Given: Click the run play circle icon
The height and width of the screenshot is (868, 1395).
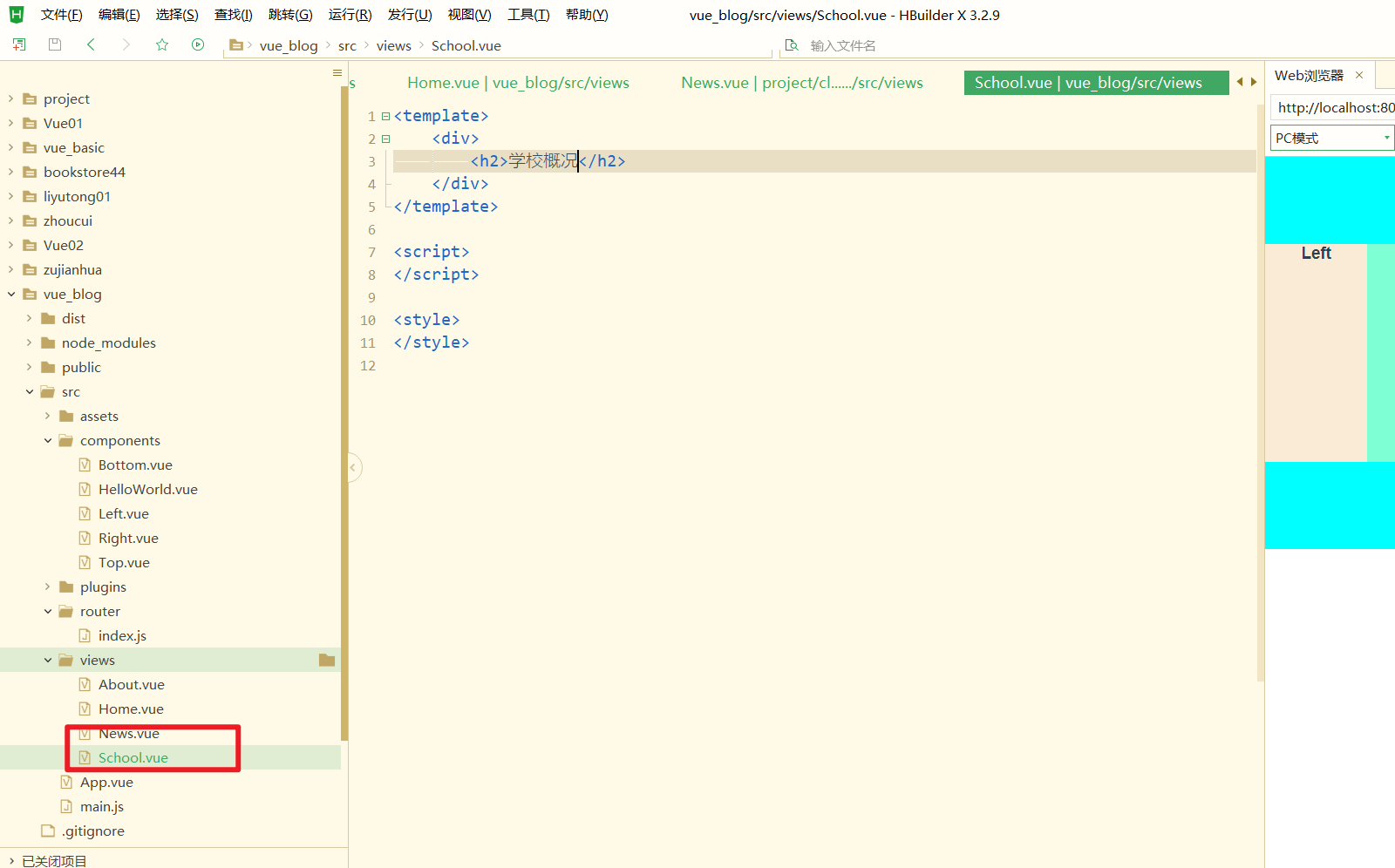Looking at the screenshot, I should coord(198,44).
